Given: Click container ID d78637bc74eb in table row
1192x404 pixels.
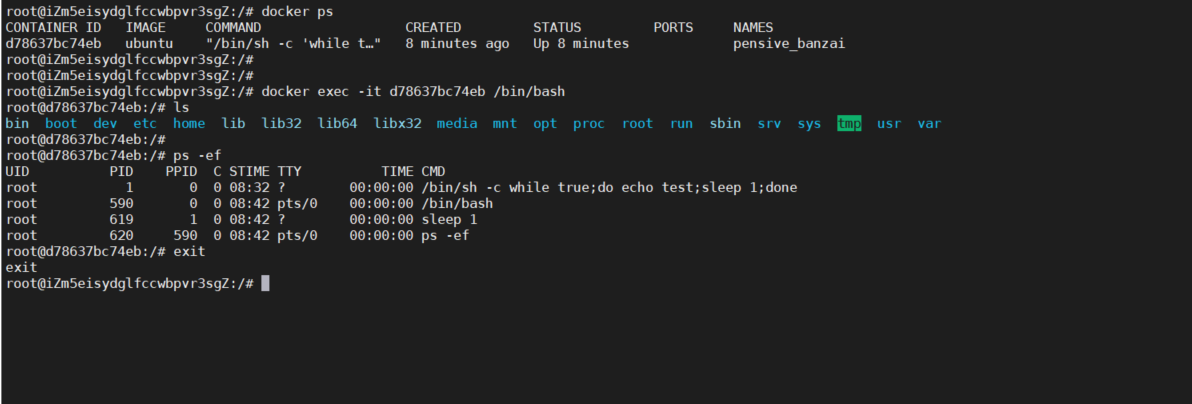Looking at the screenshot, I should click(53, 43).
